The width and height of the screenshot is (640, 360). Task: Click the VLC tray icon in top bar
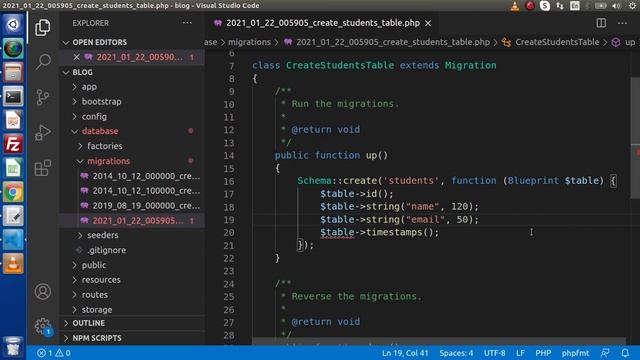point(515,6)
